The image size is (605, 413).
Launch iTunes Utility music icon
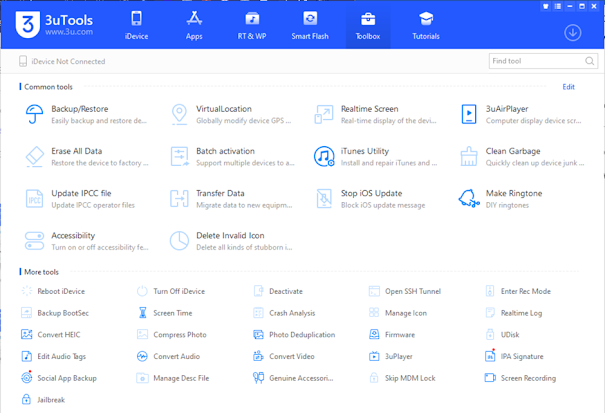[x=324, y=156]
